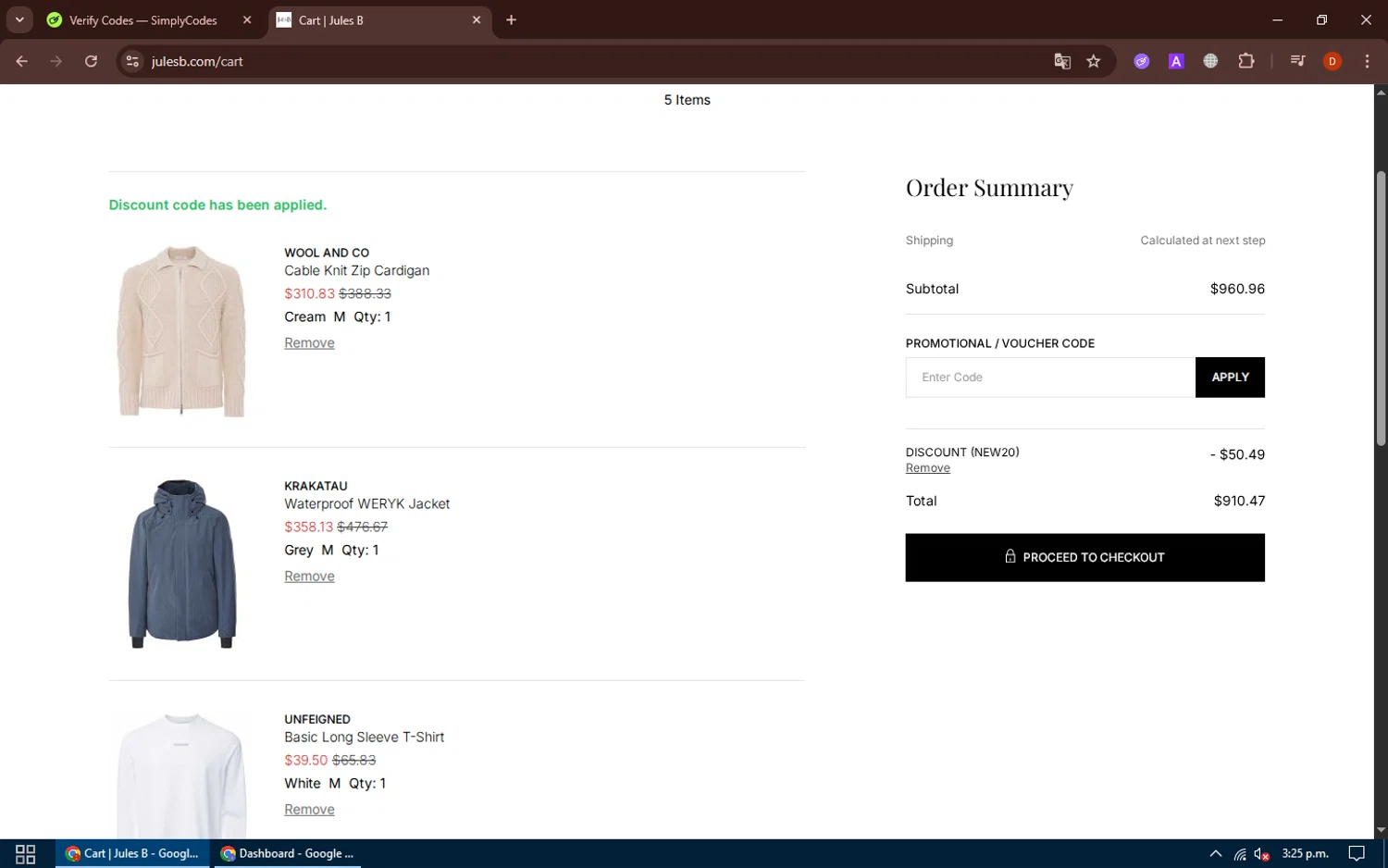
Task: Click the Enter Code voucher field
Action: tap(1050, 378)
